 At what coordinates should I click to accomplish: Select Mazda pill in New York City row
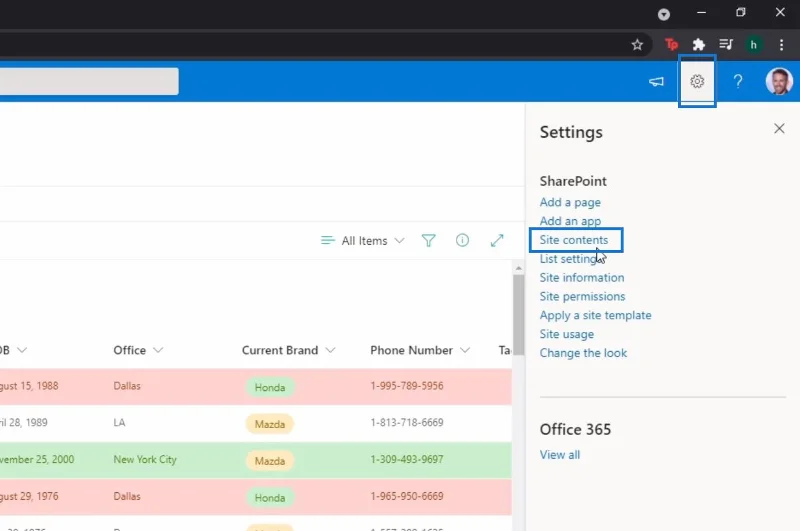coord(270,461)
